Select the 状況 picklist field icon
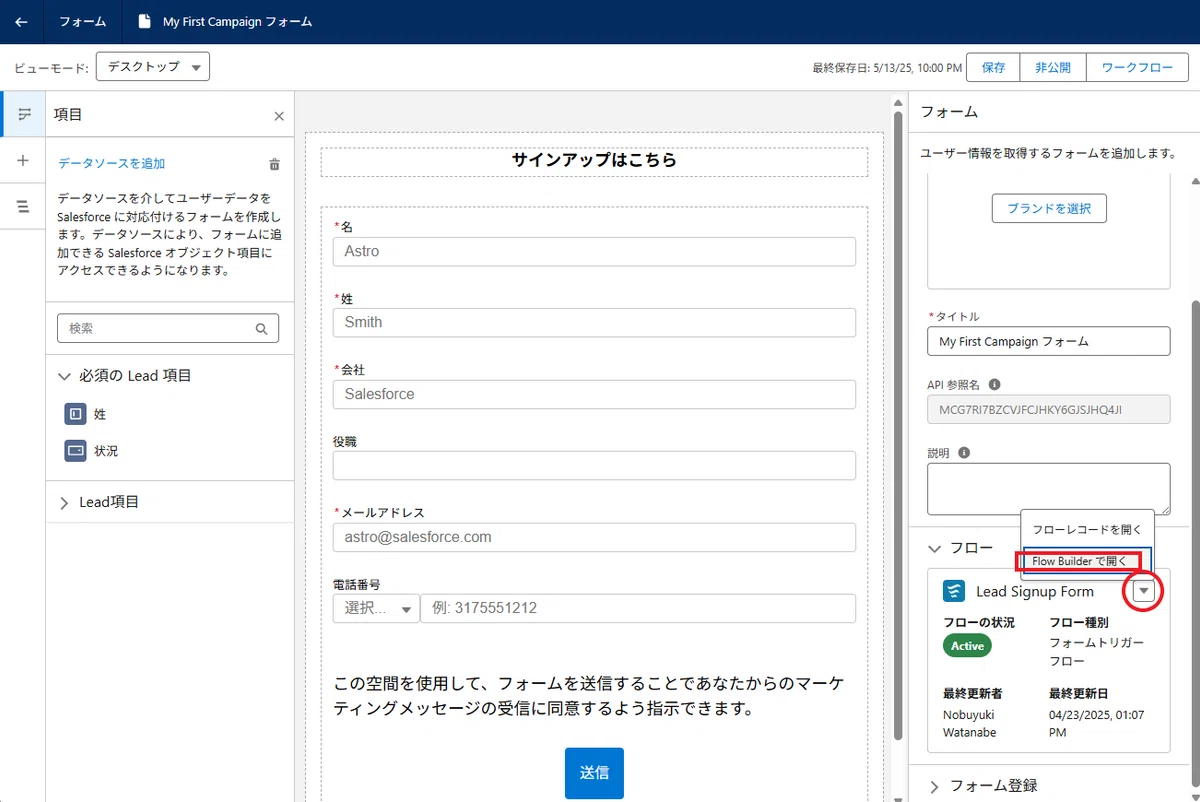 75,450
